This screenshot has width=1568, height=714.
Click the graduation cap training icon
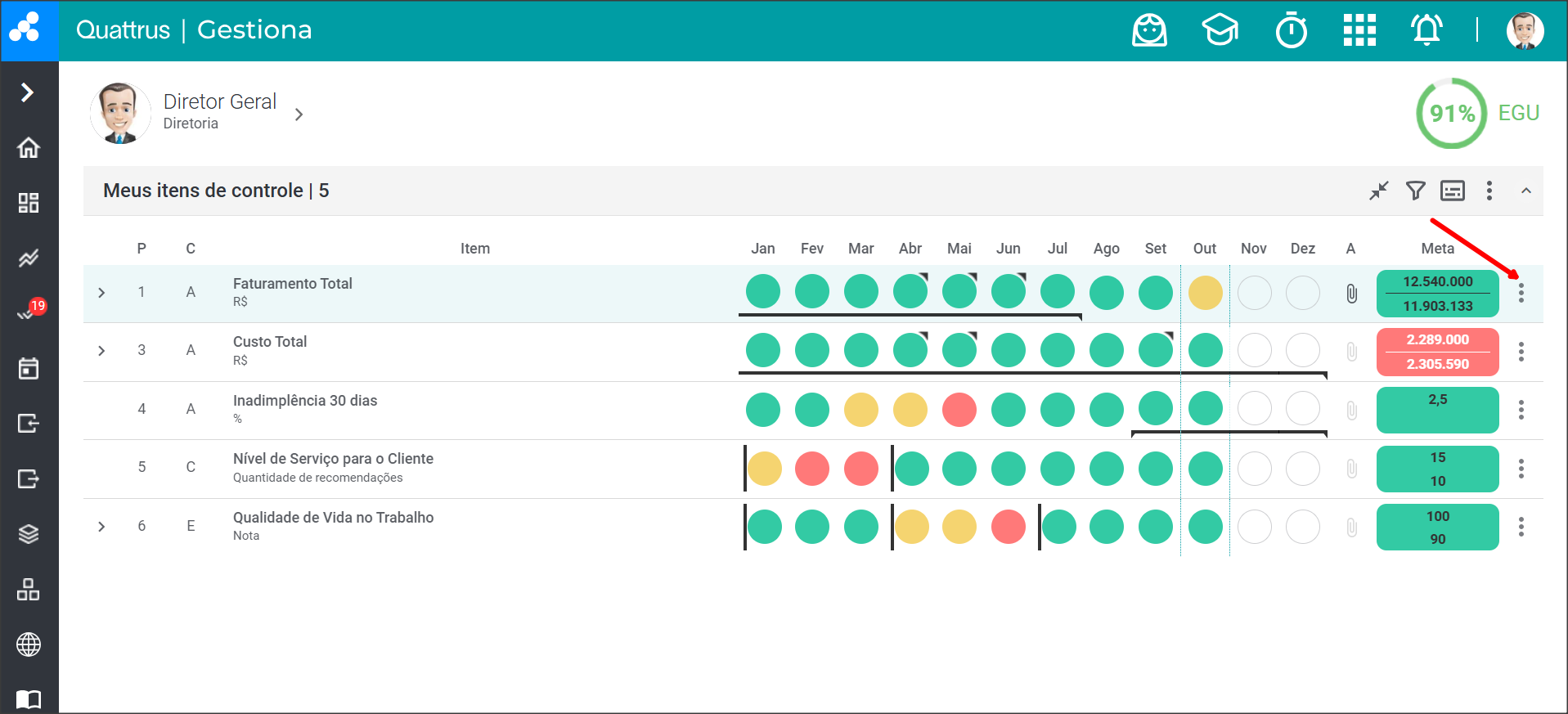1220,31
